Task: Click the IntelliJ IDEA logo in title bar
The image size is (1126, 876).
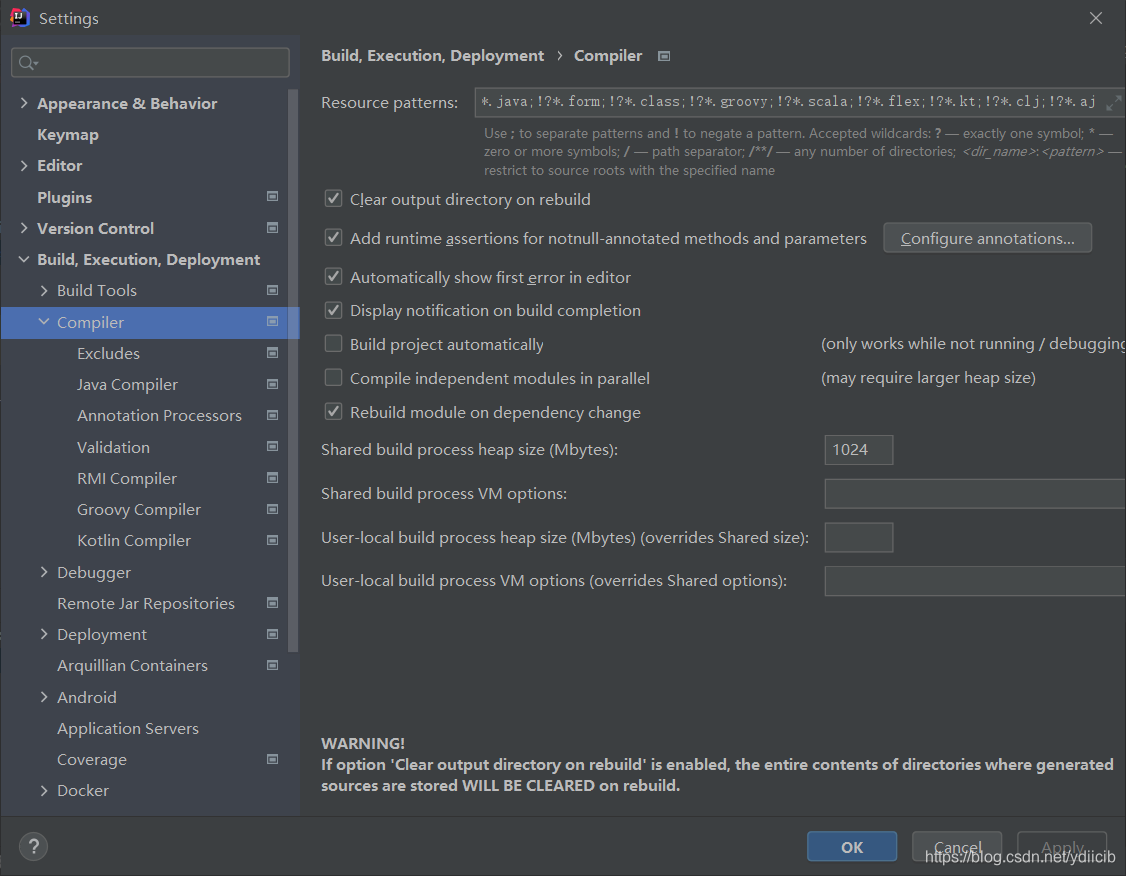Action: click(19, 17)
